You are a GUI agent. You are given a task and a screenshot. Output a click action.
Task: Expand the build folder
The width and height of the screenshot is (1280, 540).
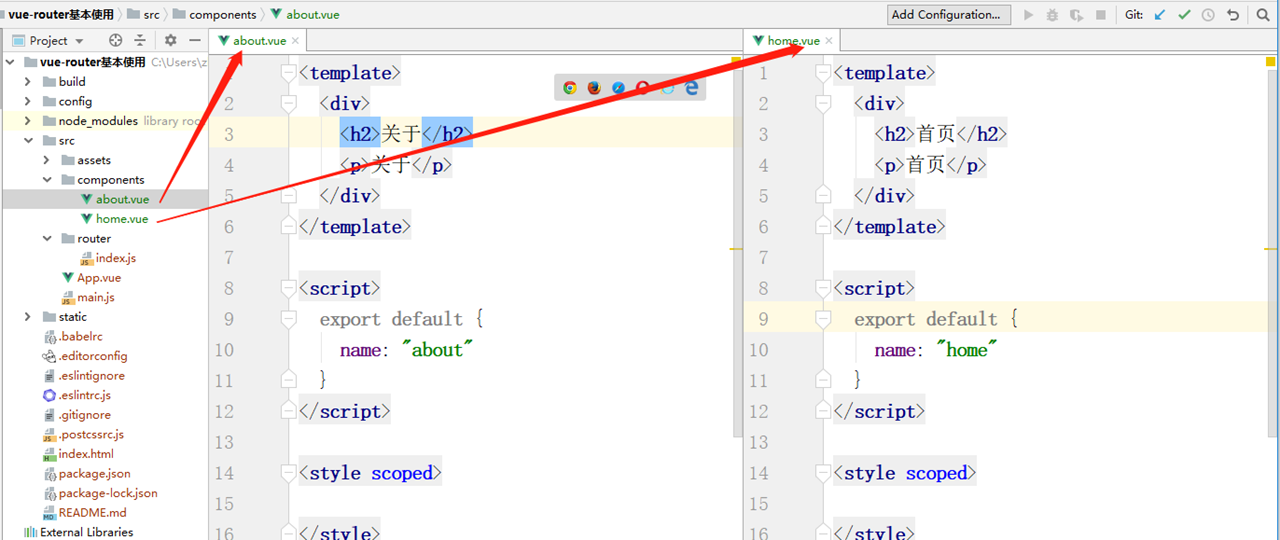click(28, 82)
